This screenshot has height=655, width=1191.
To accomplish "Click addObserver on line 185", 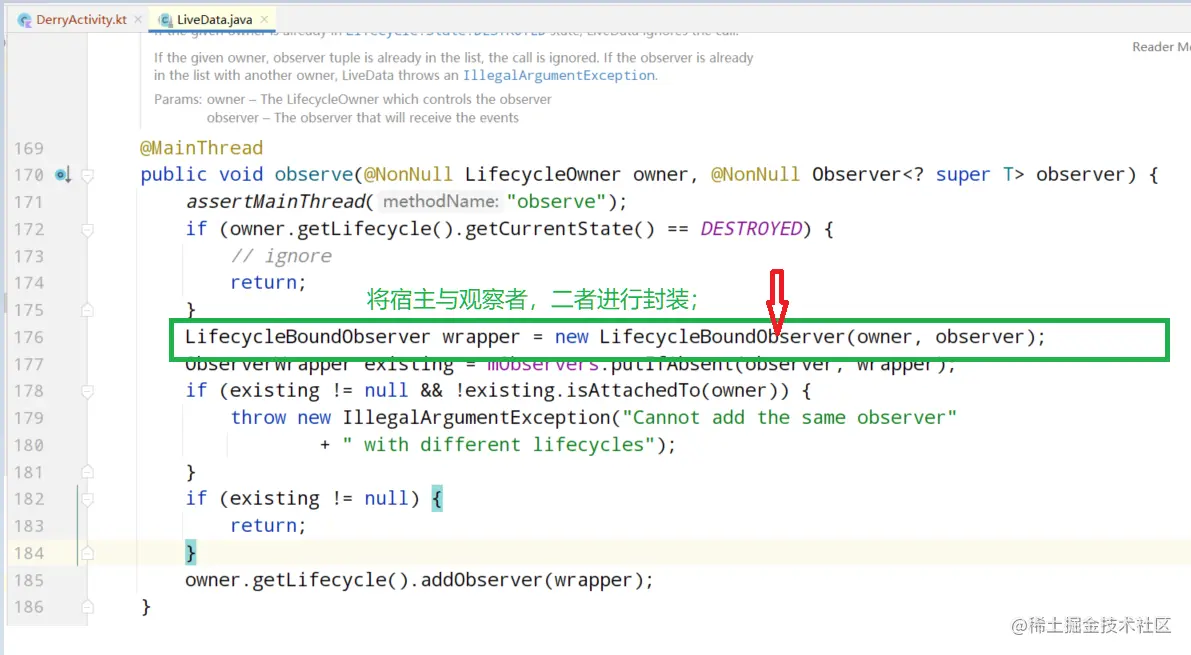I will [482, 580].
